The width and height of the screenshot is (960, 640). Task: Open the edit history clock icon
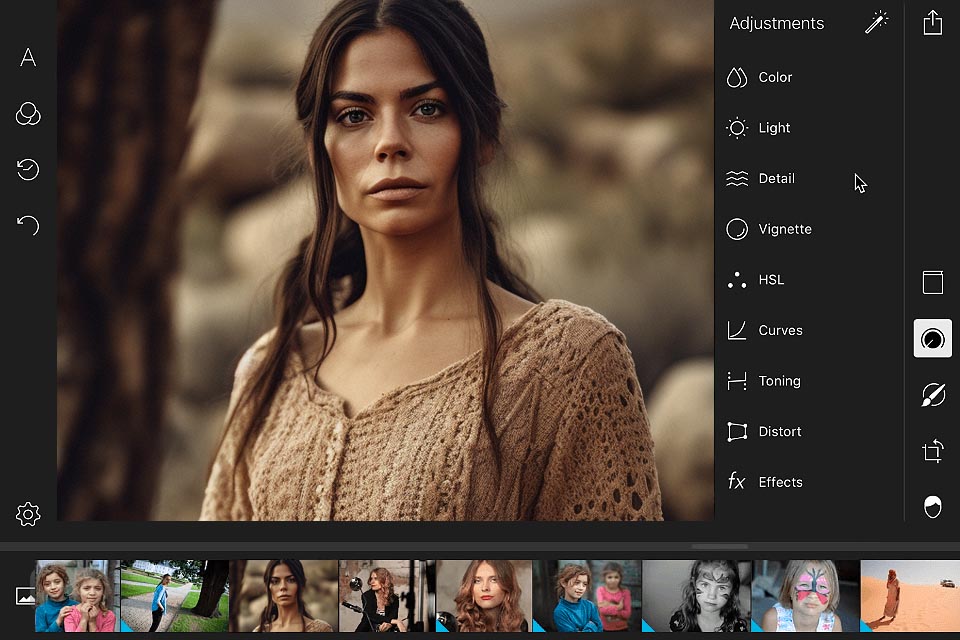[28, 170]
